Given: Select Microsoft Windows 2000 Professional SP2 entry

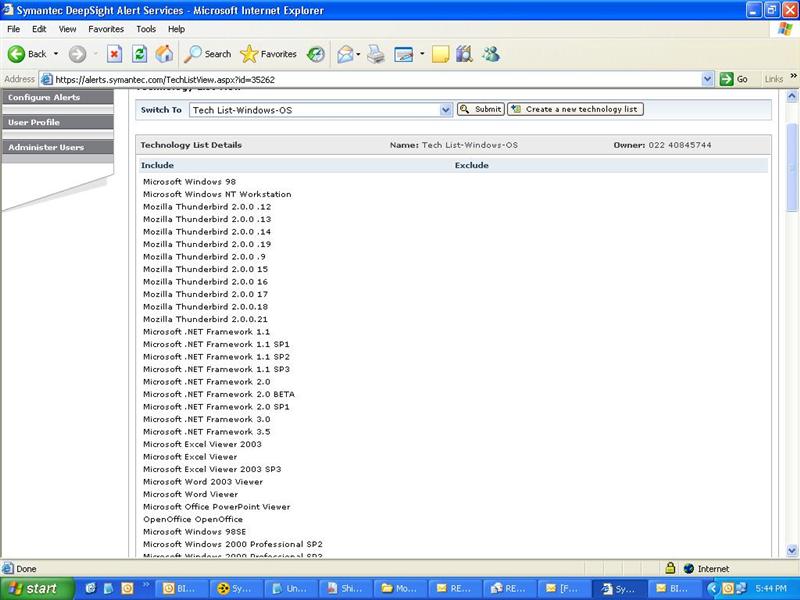Looking at the screenshot, I should click(x=233, y=544).
